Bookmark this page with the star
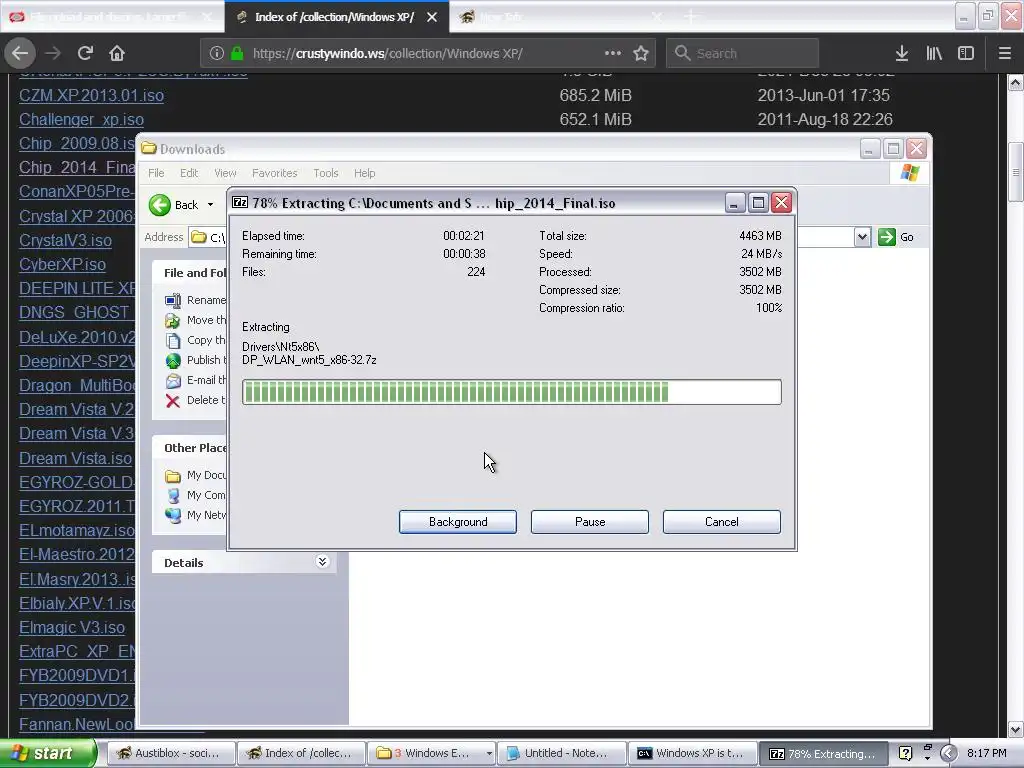This screenshot has height=768, width=1024. [x=641, y=54]
